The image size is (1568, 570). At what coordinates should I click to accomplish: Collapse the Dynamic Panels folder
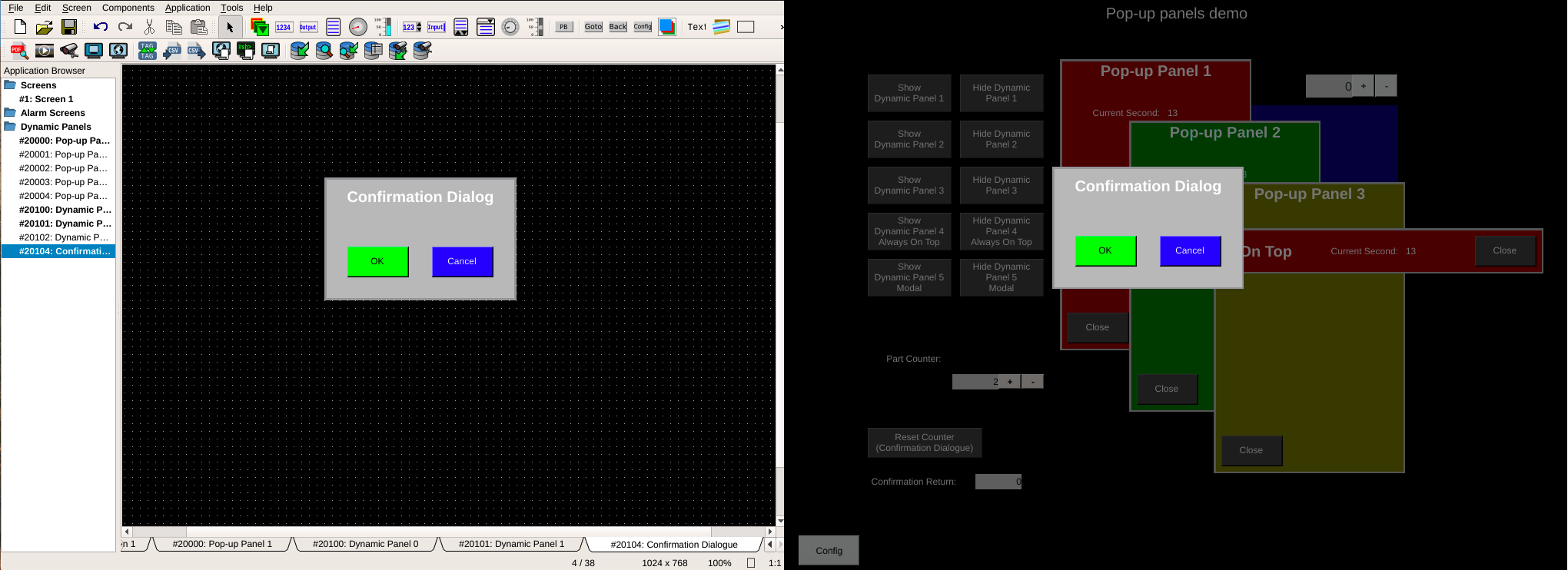(11, 127)
